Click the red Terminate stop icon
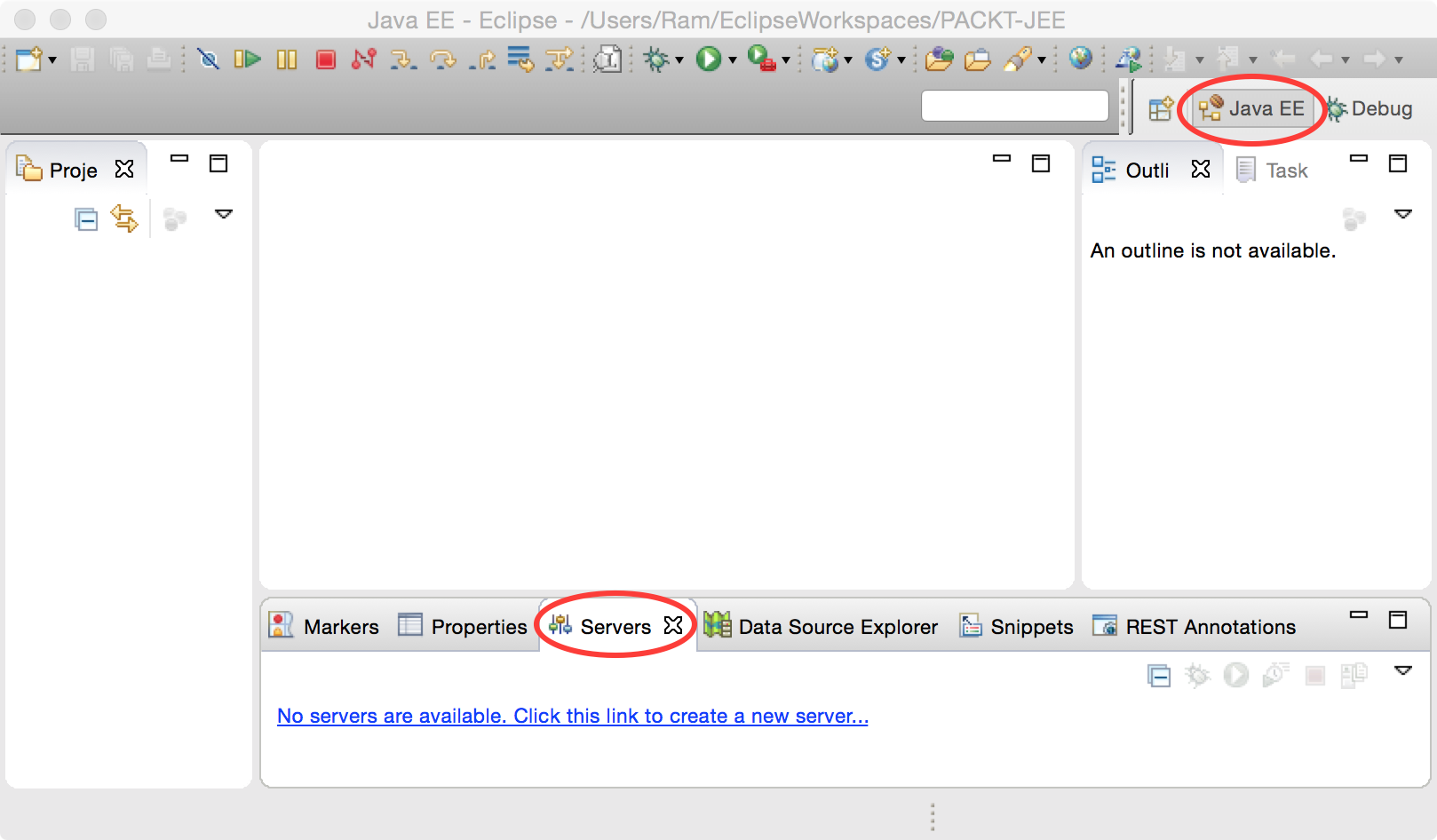1437x840 pixels. click(326, 59)
